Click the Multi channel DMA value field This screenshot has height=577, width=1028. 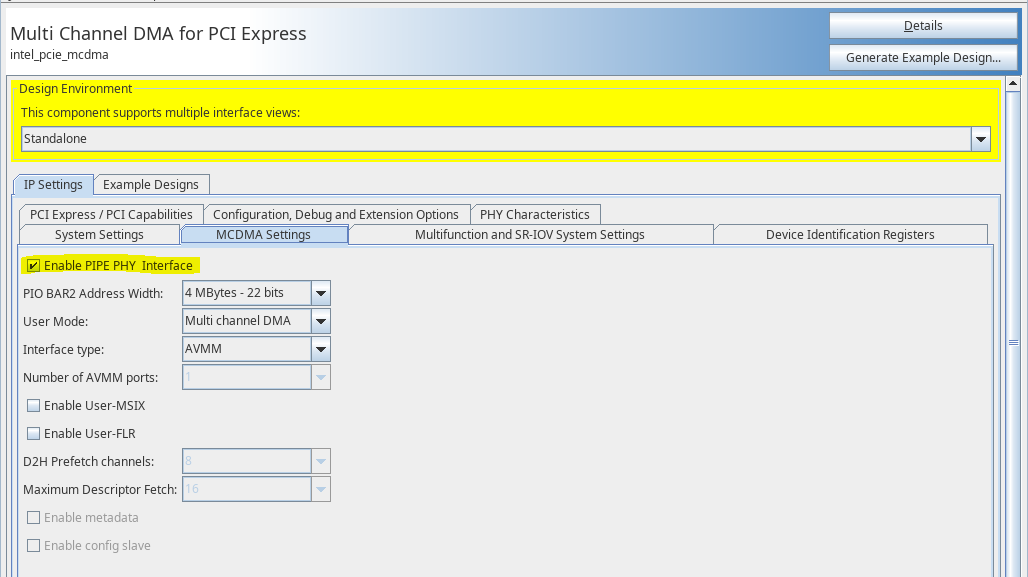click(x=247, y=321)
